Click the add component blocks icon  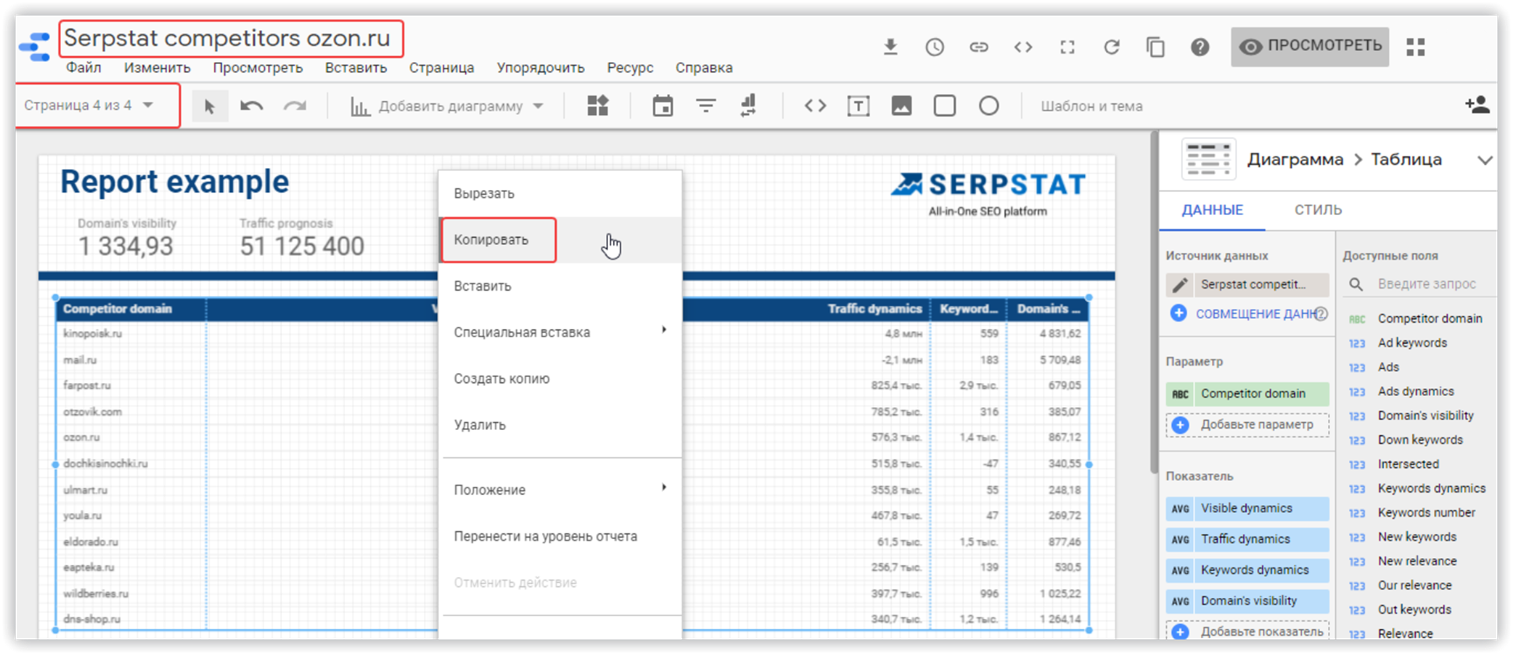(598, 106)
